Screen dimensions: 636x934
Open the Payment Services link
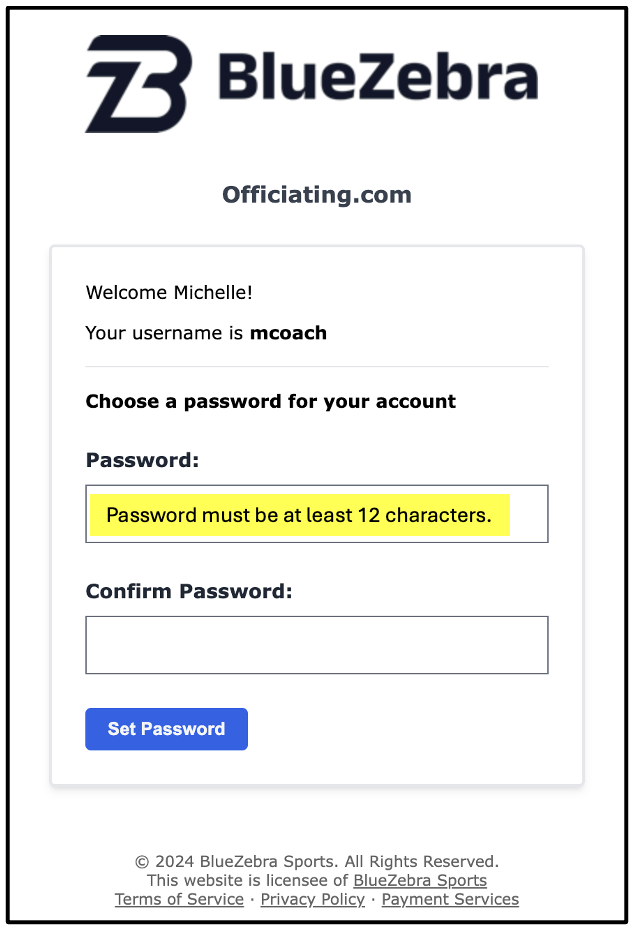(449, 899)
